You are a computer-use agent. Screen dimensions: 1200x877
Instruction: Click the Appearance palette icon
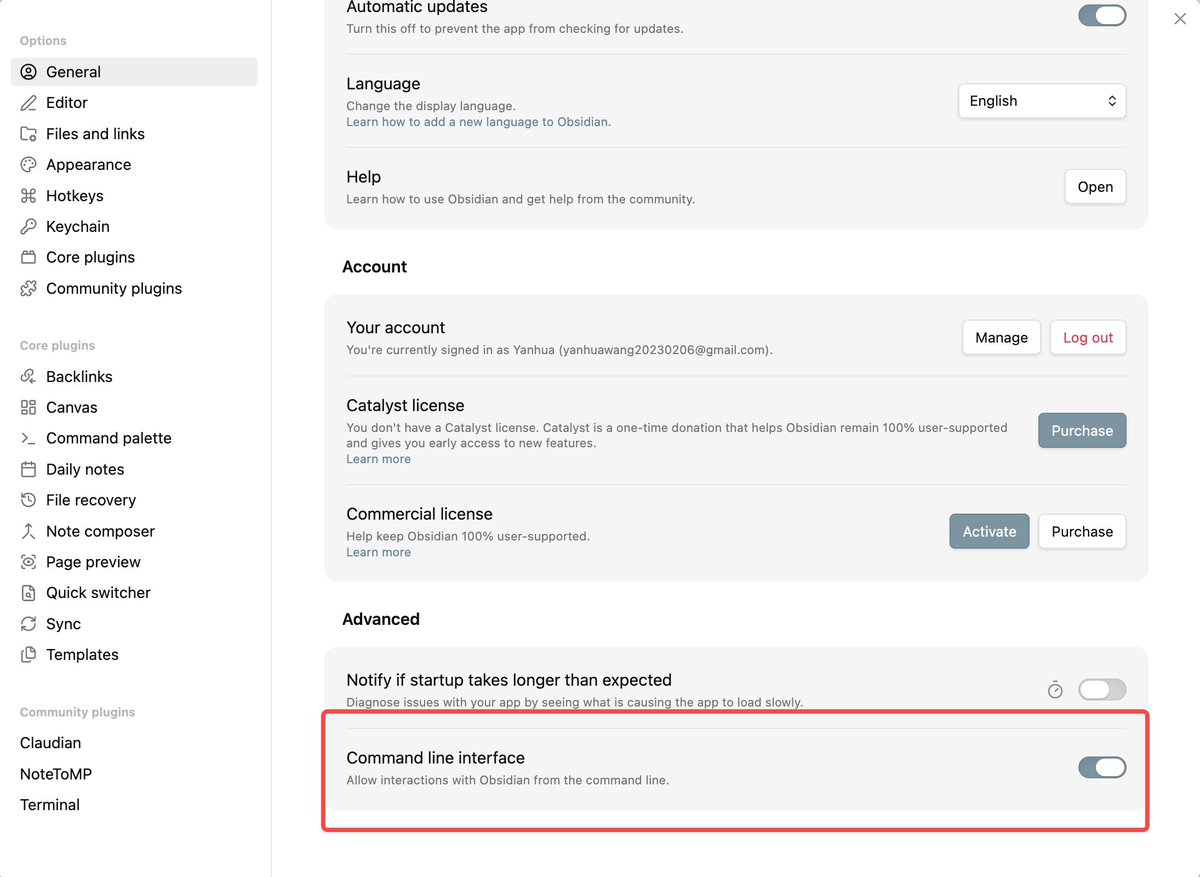pos(28,165)
